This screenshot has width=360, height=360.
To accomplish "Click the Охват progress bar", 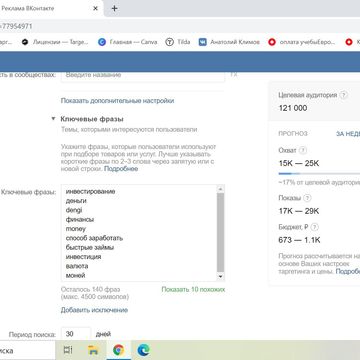I will pyautogui.click(x=319, y=174).
